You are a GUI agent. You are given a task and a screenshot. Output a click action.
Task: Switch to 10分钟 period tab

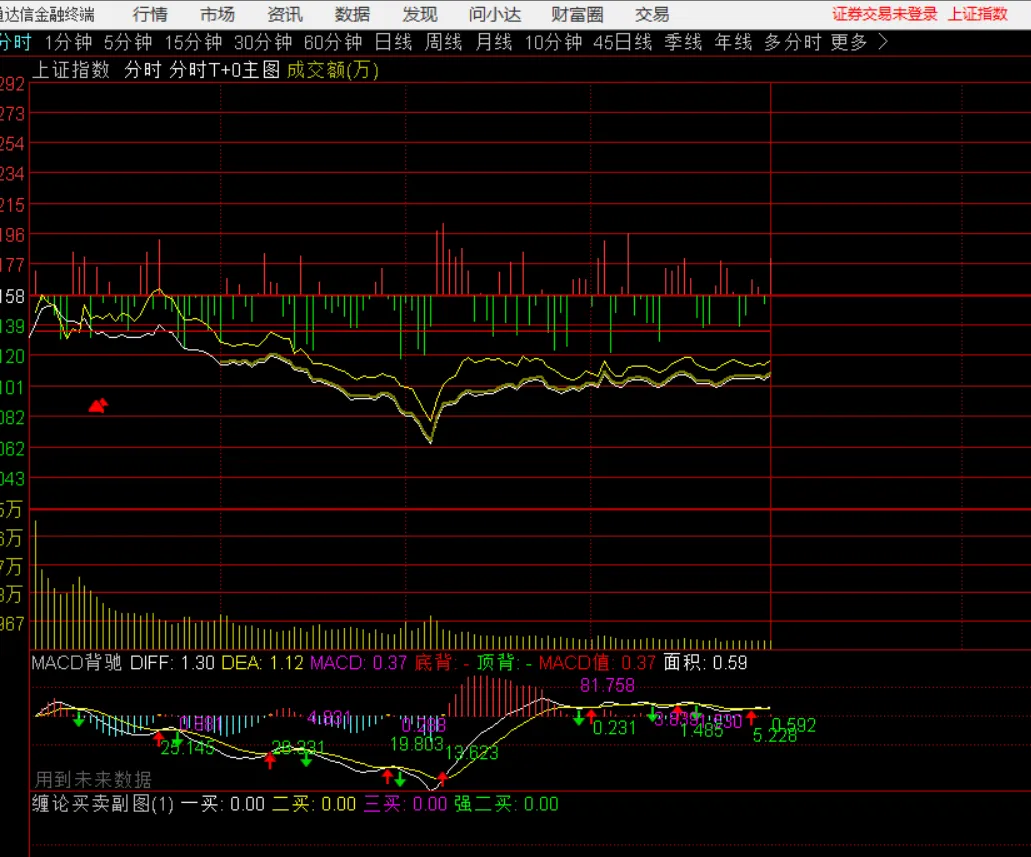pyautogui.click(x=553, y=43)
